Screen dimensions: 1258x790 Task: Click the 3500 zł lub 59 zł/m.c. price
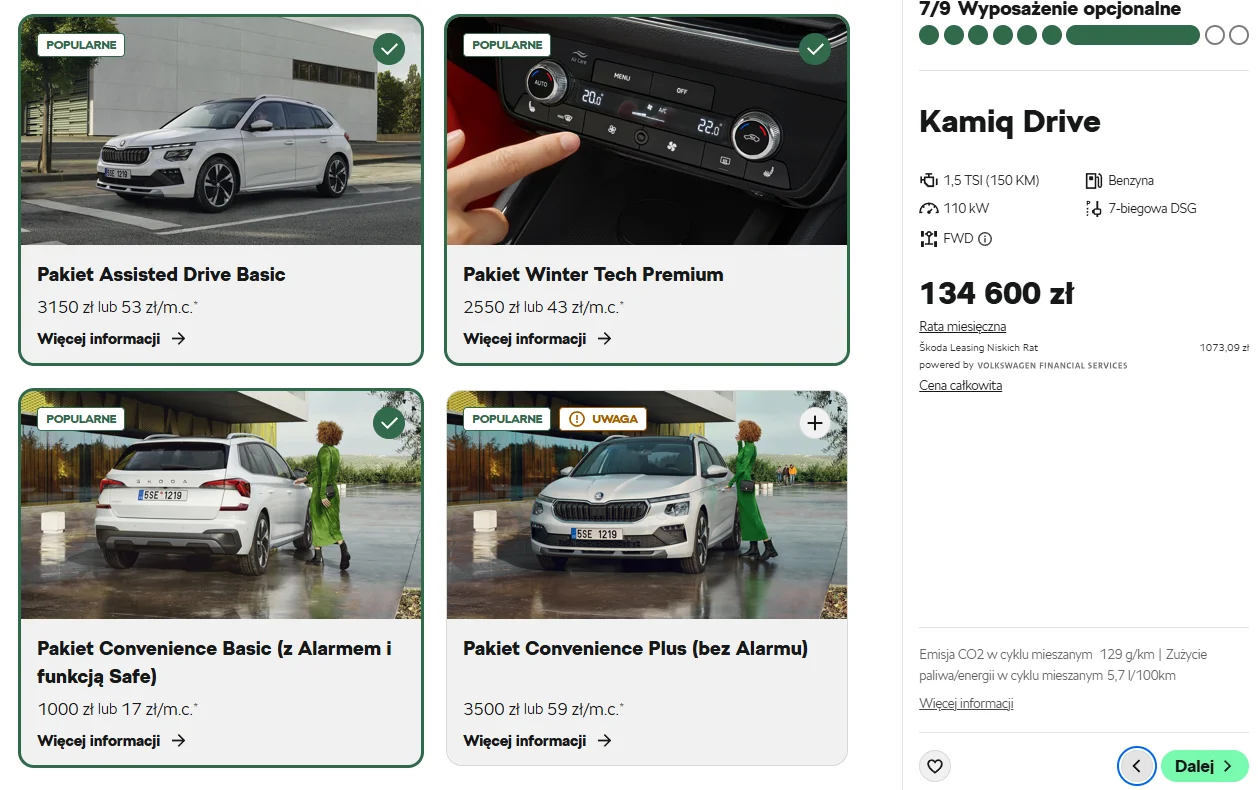tap(543, 709)
